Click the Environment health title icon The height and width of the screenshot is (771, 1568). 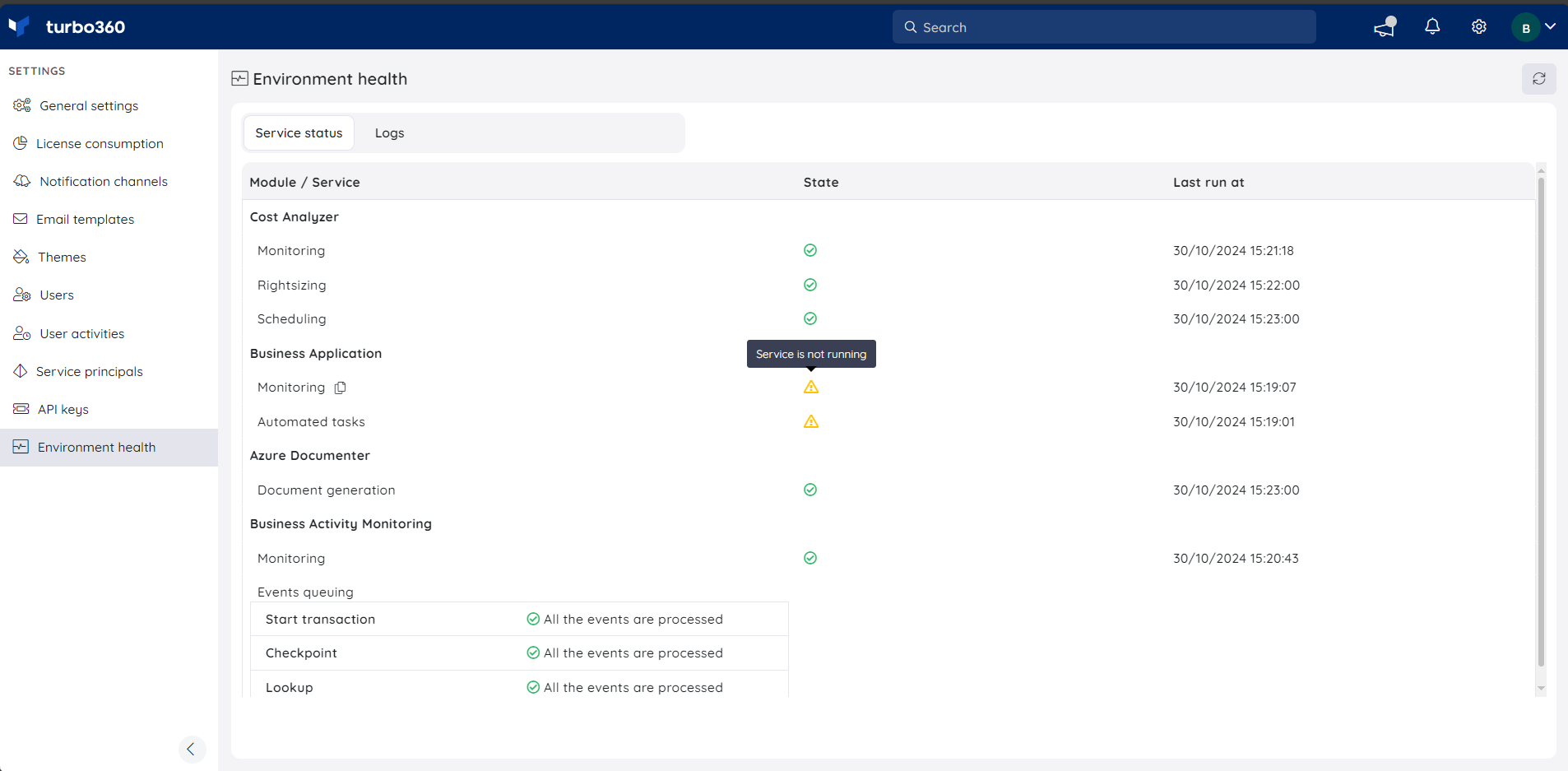pyautogui.click(x=239, y=78)
